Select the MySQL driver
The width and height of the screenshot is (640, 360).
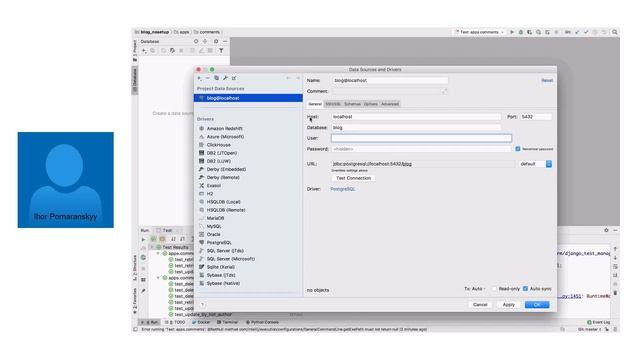(x=214, y=226)
